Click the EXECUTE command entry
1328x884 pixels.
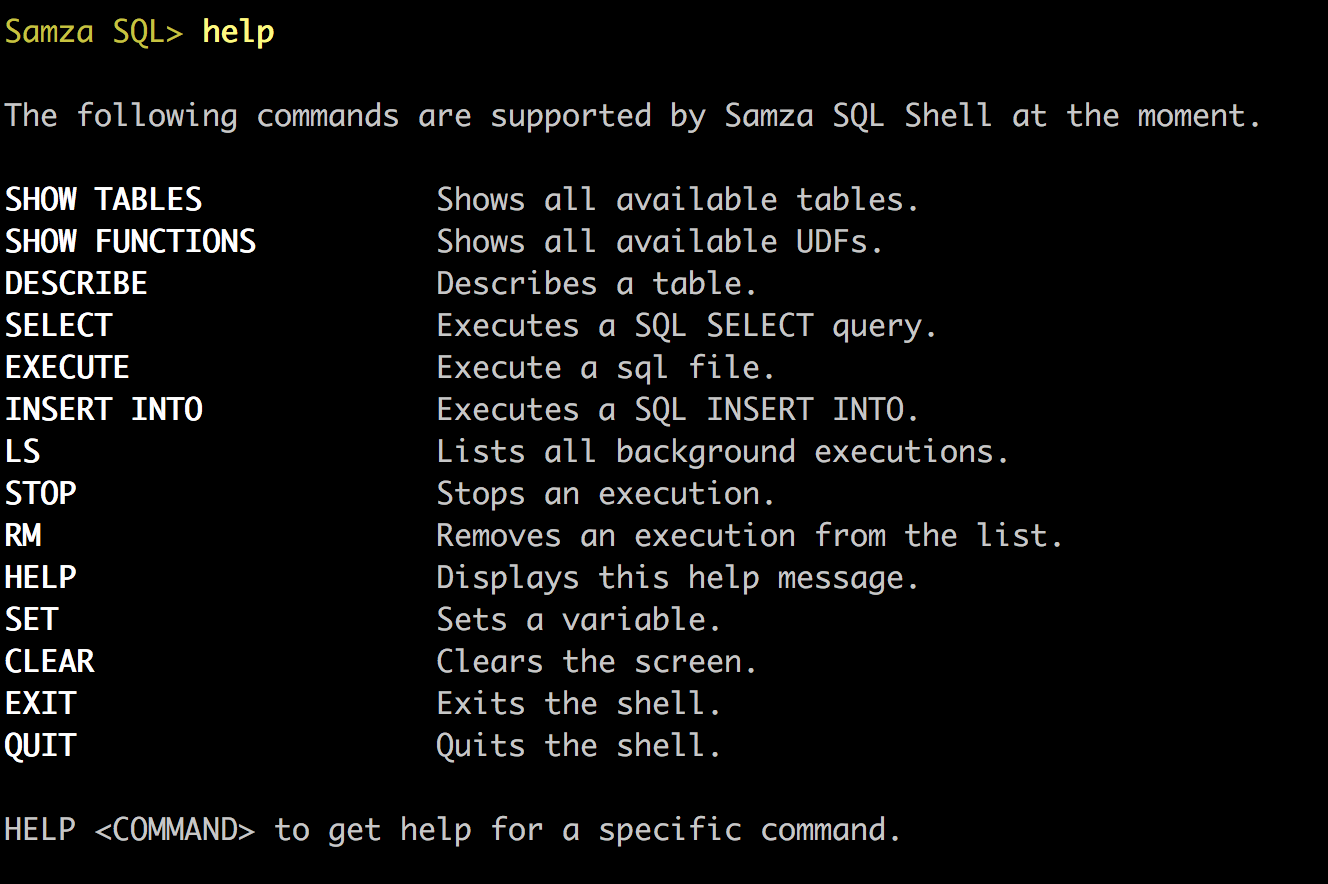pos(67,368)
